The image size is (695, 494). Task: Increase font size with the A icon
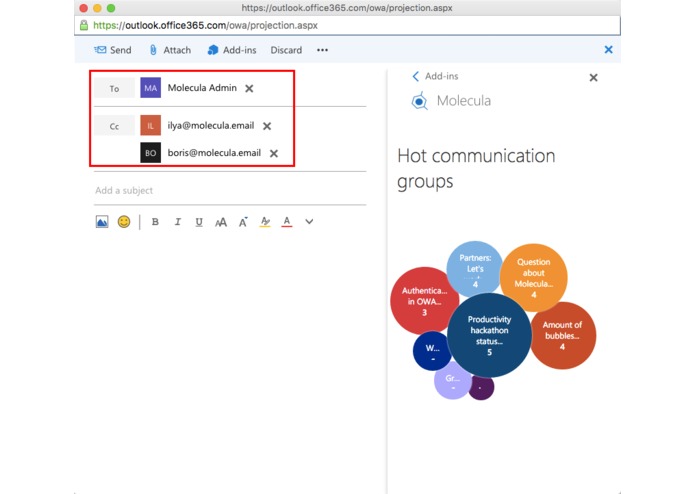[x=243, y=222]
